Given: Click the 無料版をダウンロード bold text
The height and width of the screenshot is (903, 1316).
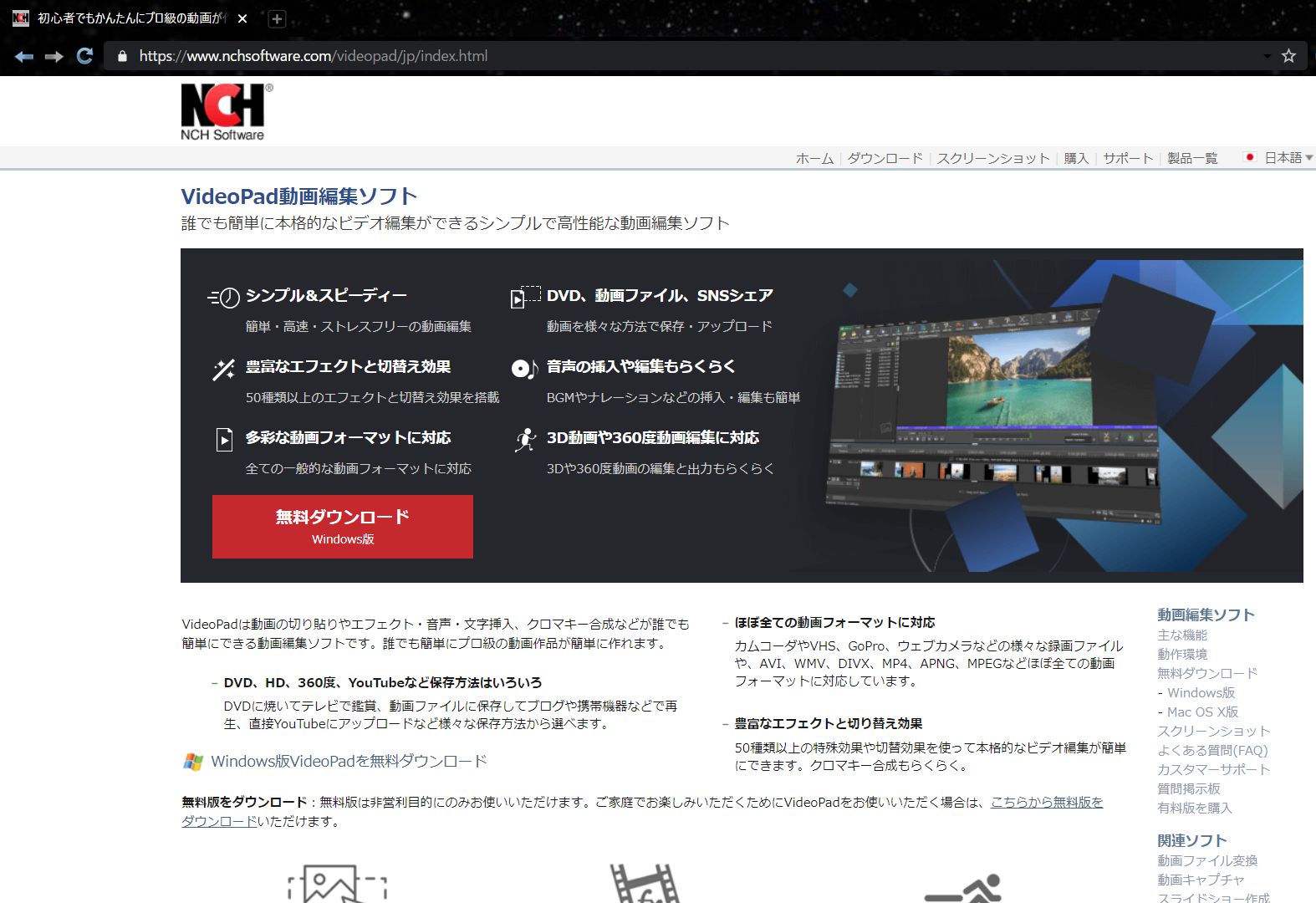Looking at the screenshot, I should (x=244, y=803).
